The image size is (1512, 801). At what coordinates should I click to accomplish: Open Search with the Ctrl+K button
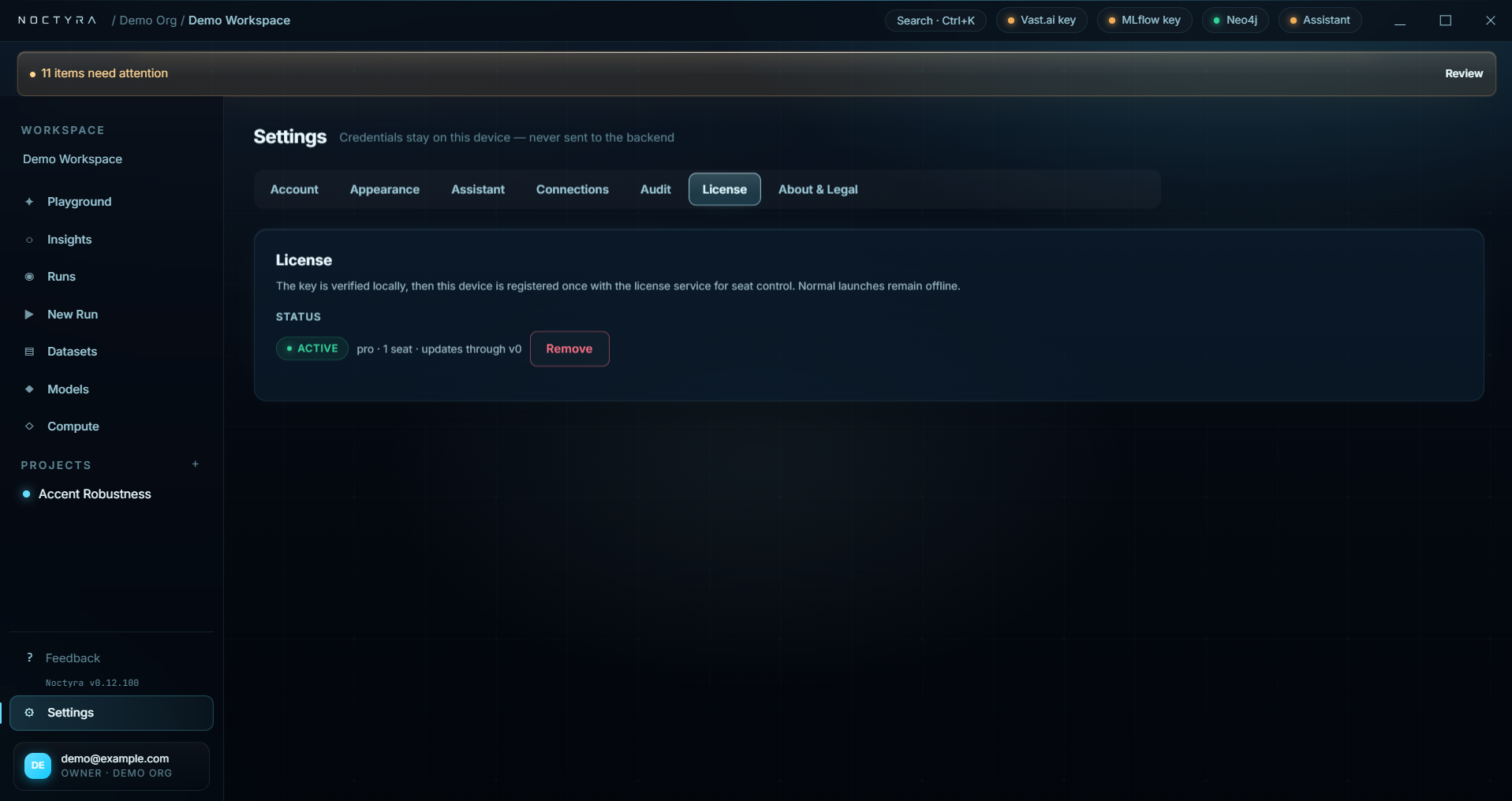(935, 20)
